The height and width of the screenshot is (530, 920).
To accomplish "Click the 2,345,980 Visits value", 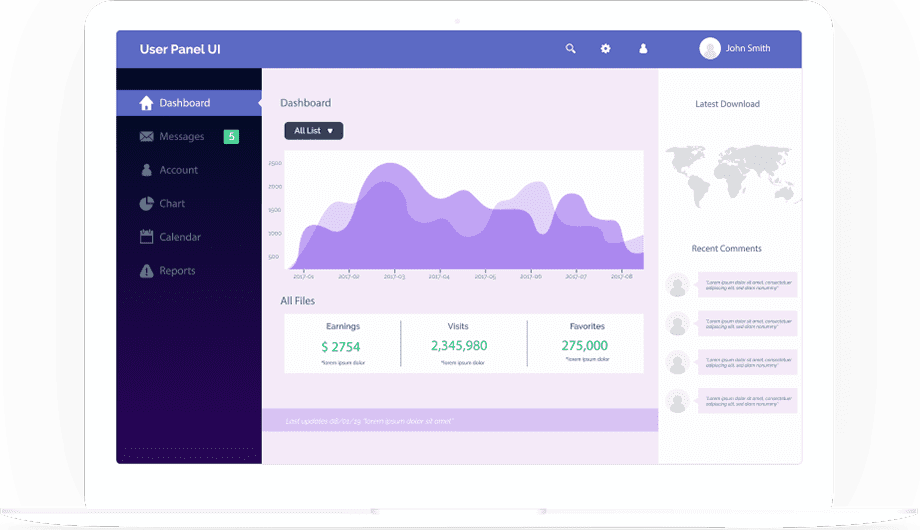I will tap(459, 345).
